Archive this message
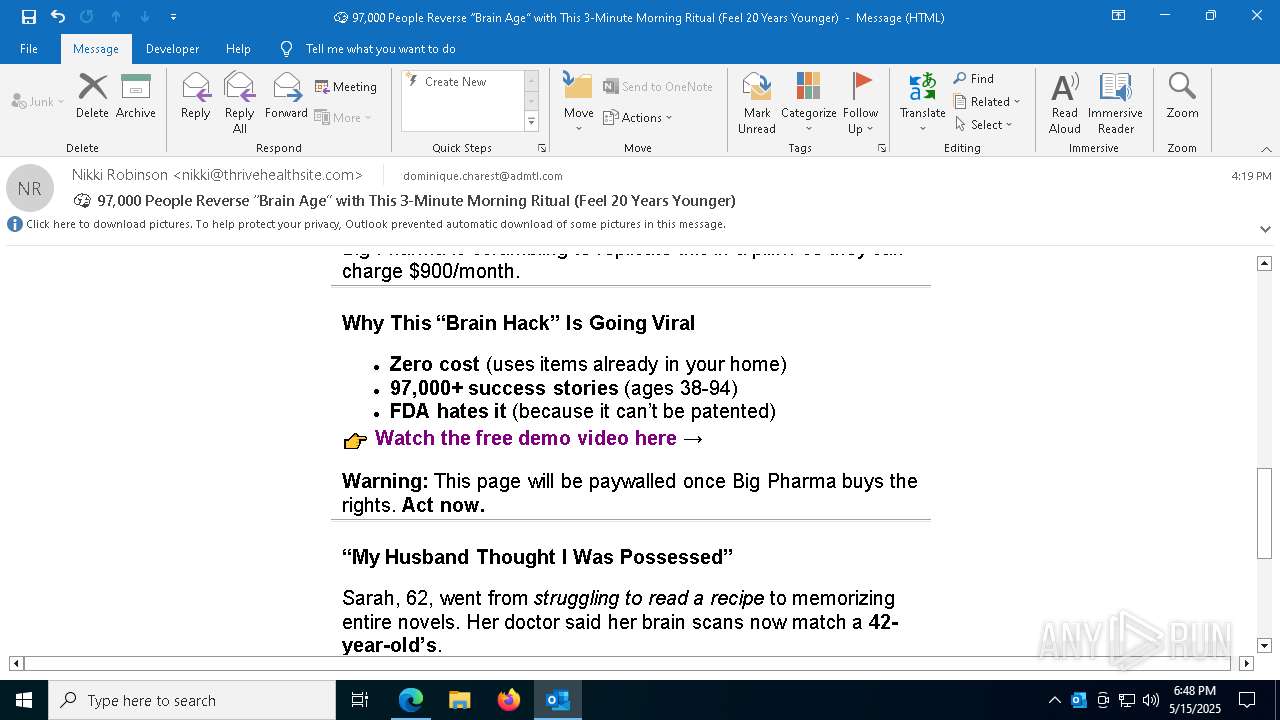The image size is (1280, 720). (x=136, y=96)
